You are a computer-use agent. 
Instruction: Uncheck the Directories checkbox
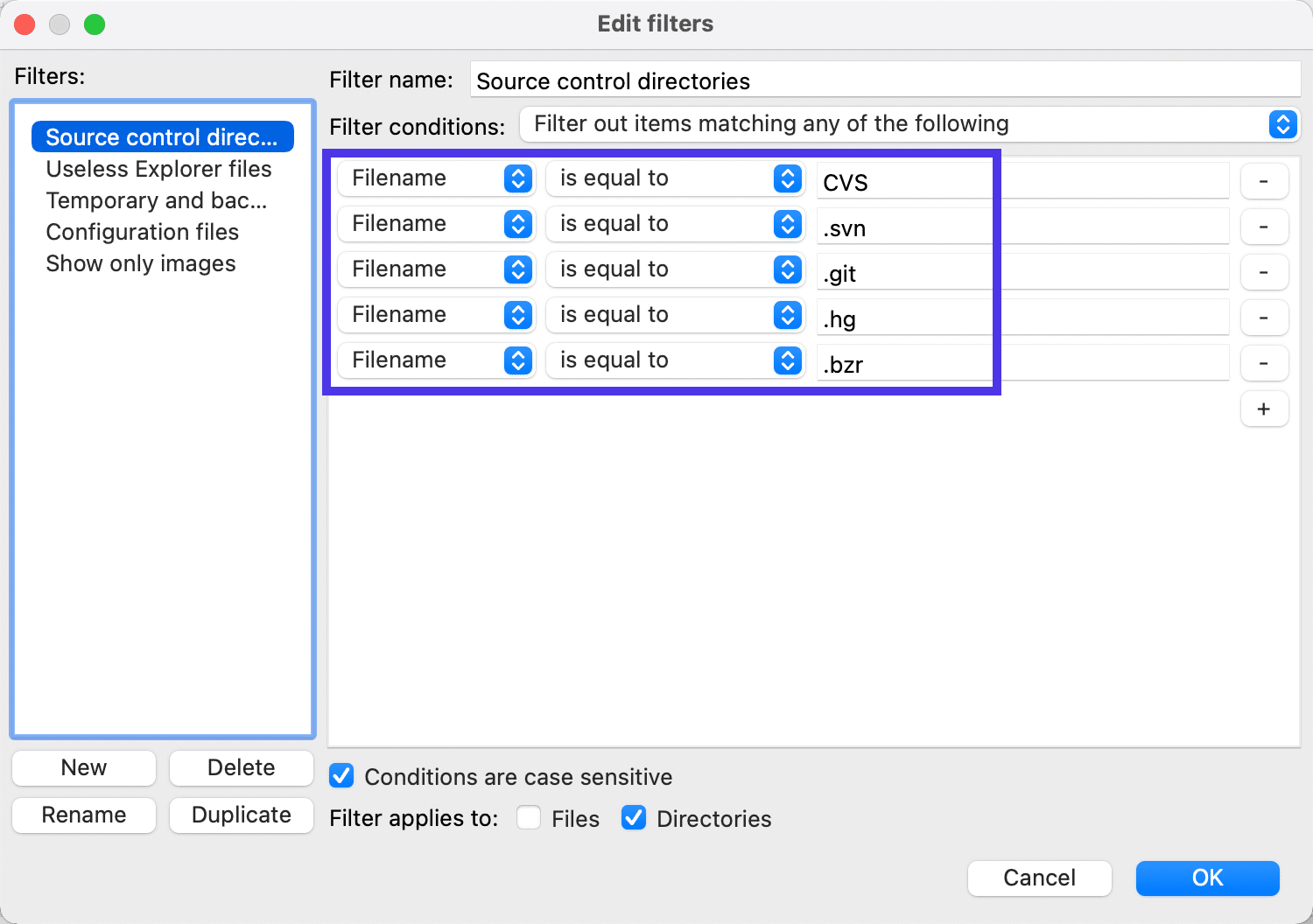[634, 818]
